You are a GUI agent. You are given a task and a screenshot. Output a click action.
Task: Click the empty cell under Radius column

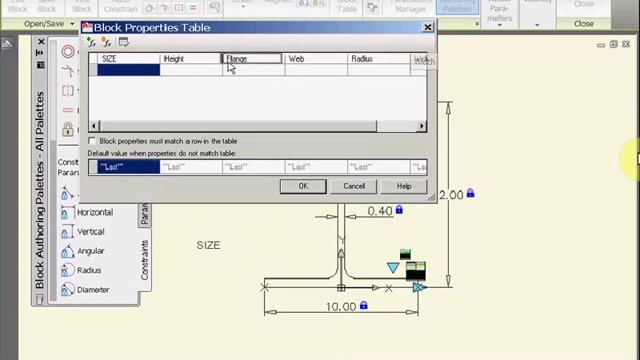click(x=378, y=70)
